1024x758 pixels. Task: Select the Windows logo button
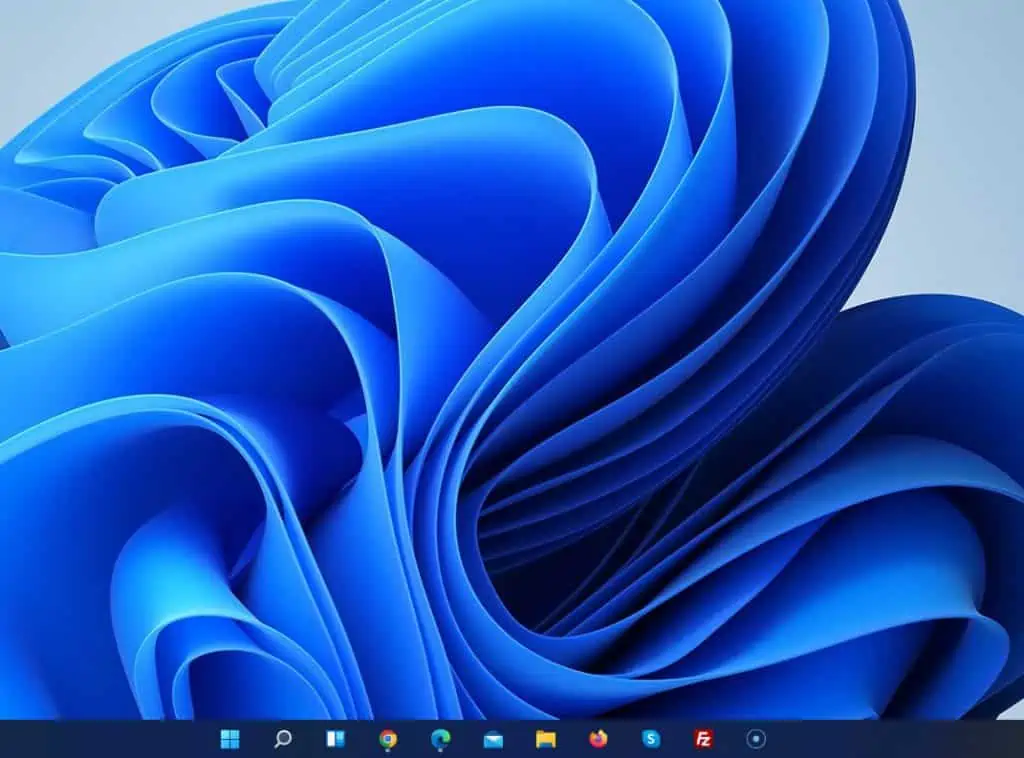[231, 741]
